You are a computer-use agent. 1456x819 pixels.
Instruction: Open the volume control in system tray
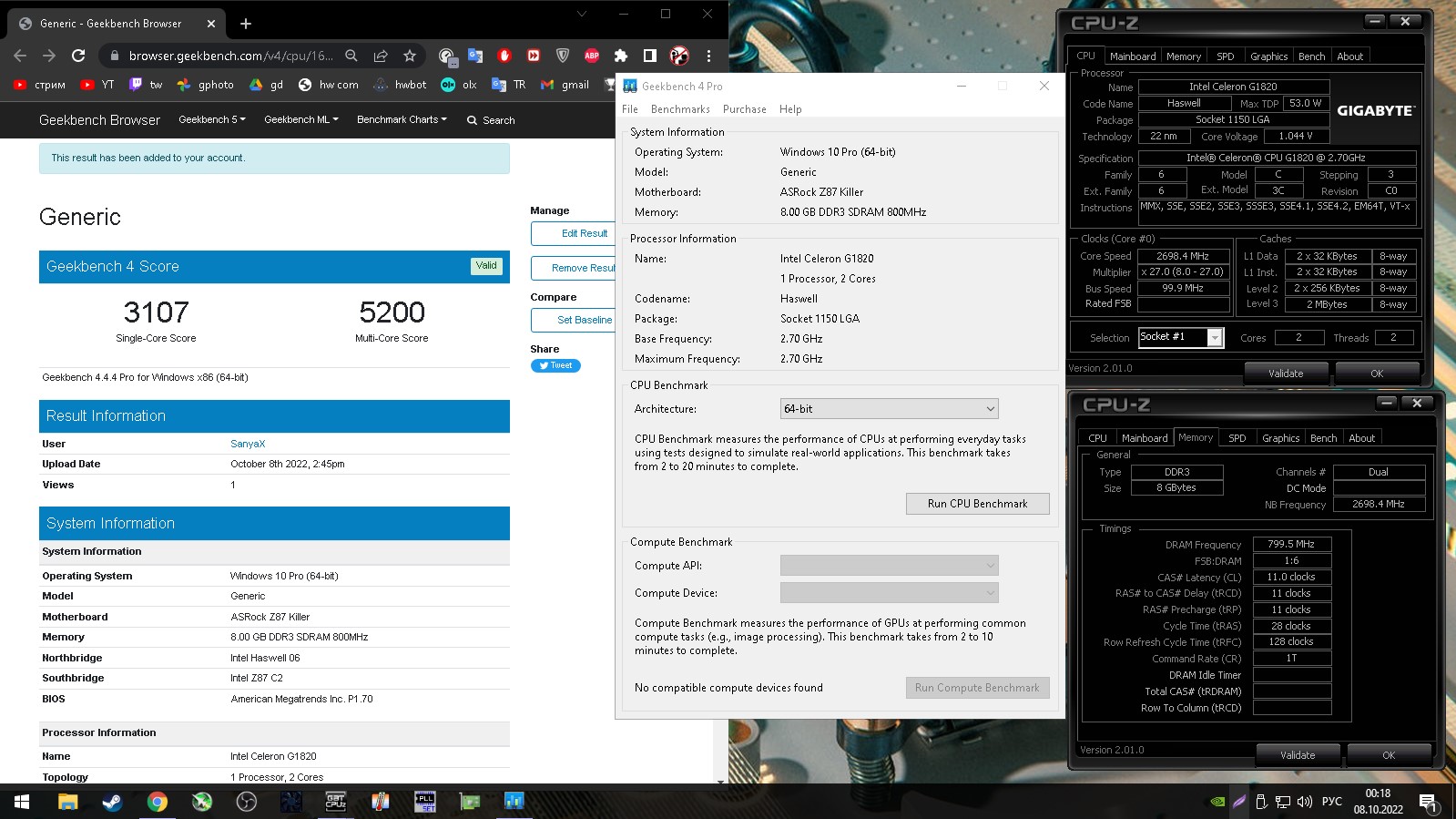click(1305, 802)
